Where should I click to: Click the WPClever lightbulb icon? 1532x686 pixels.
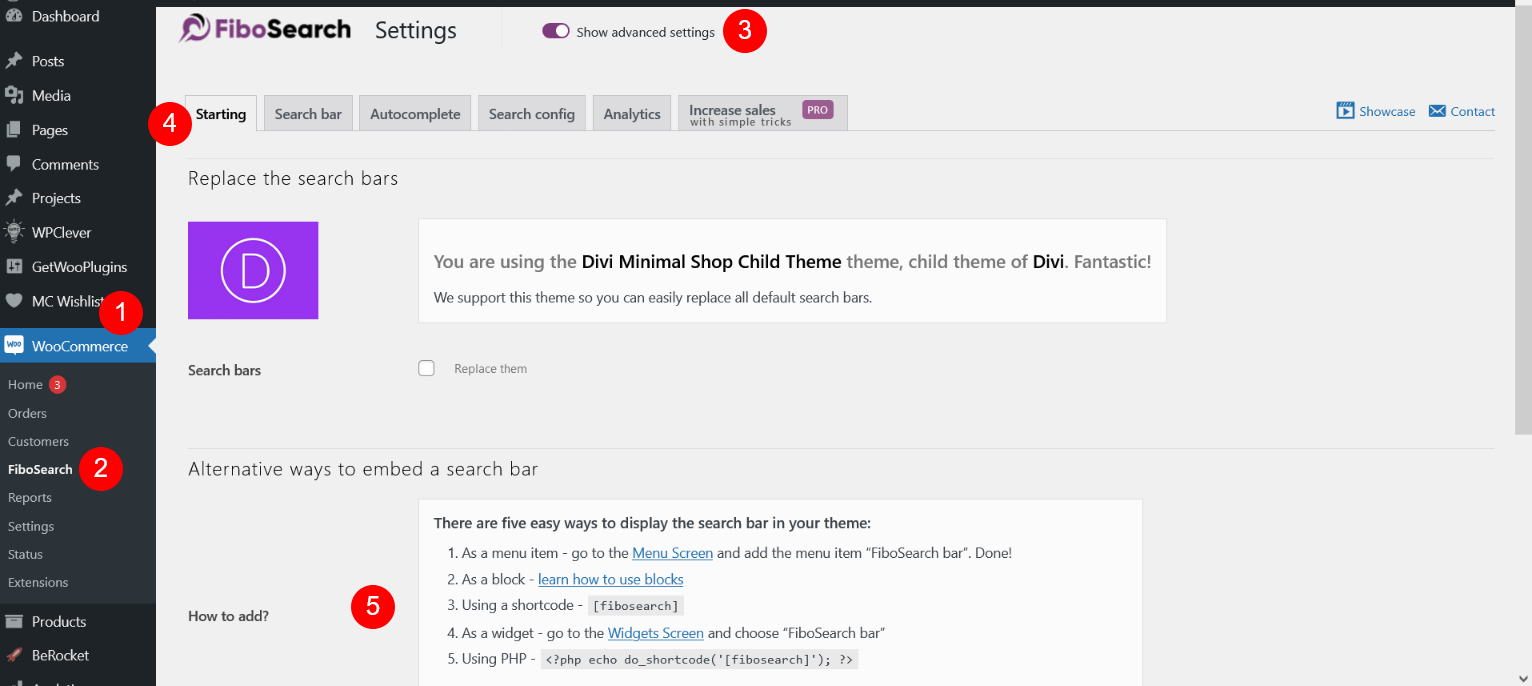(x=14, y=232)
